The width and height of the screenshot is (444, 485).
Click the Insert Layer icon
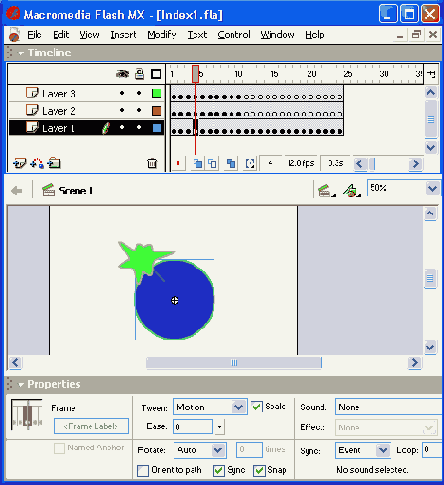tap(19, 163)
